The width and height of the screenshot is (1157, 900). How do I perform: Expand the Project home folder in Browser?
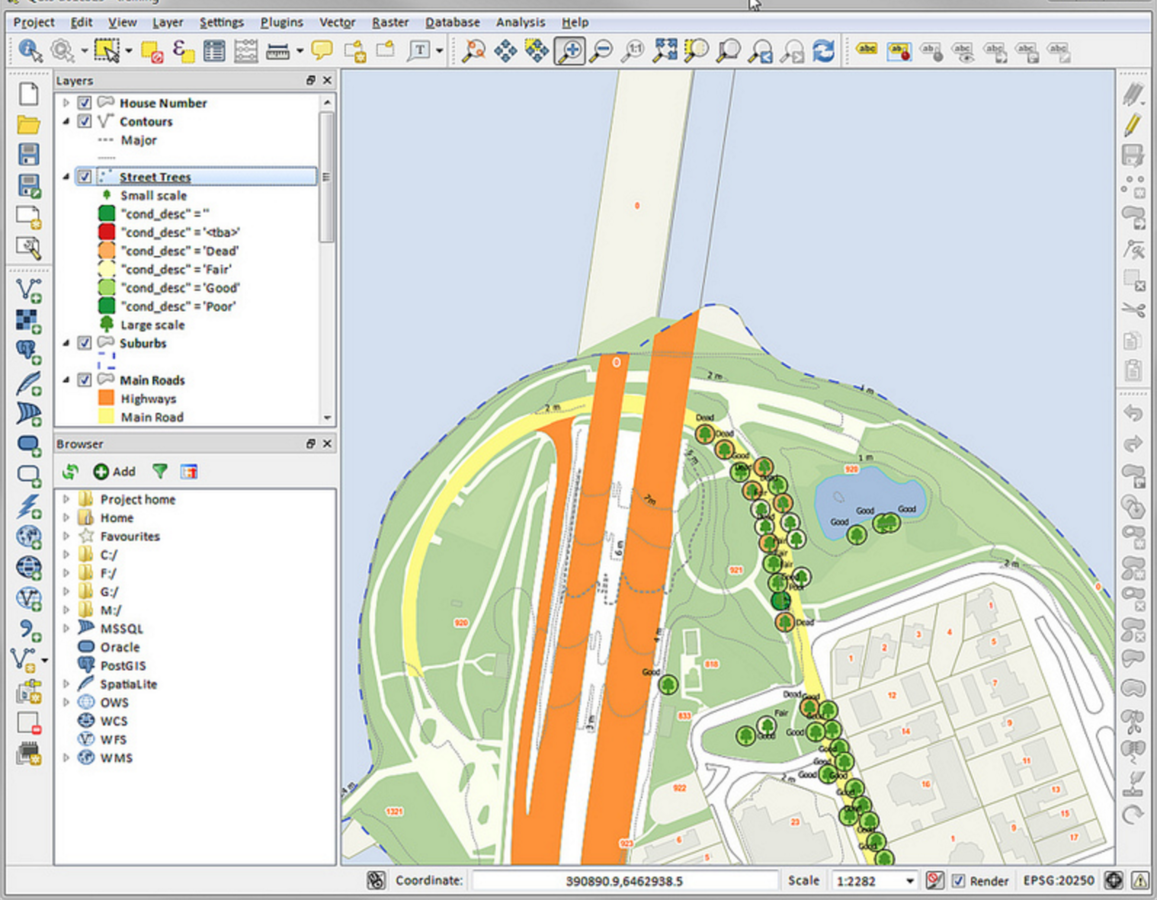[x=66, y=499]
